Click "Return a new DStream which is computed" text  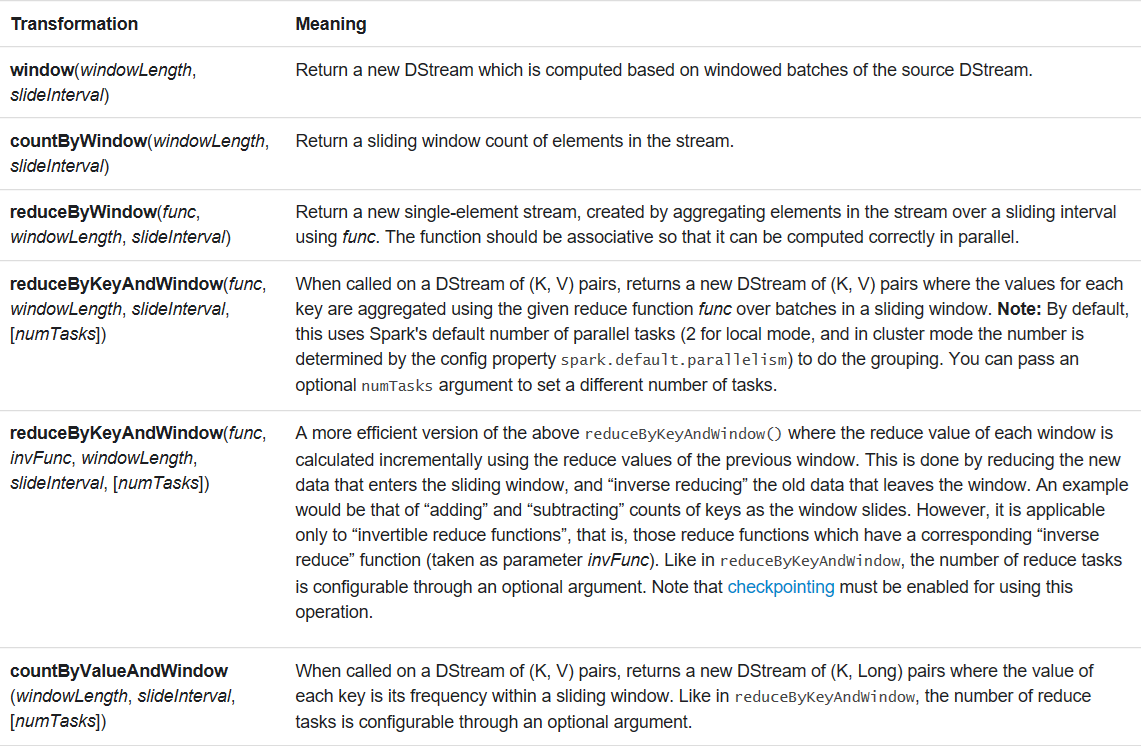[x=441, y=71]
